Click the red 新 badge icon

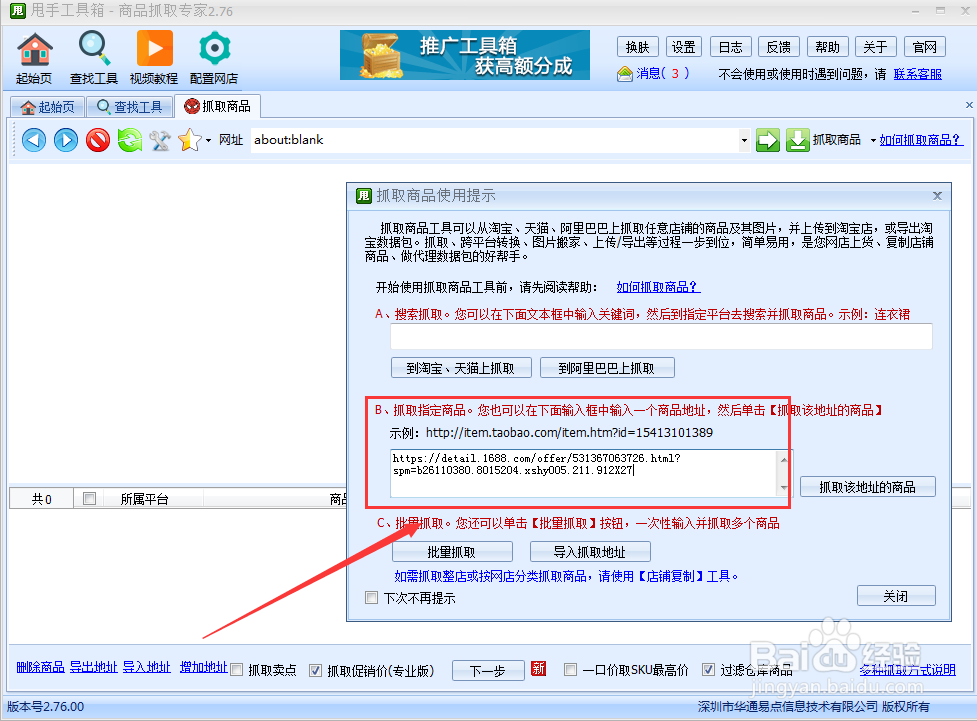[538, 669]
